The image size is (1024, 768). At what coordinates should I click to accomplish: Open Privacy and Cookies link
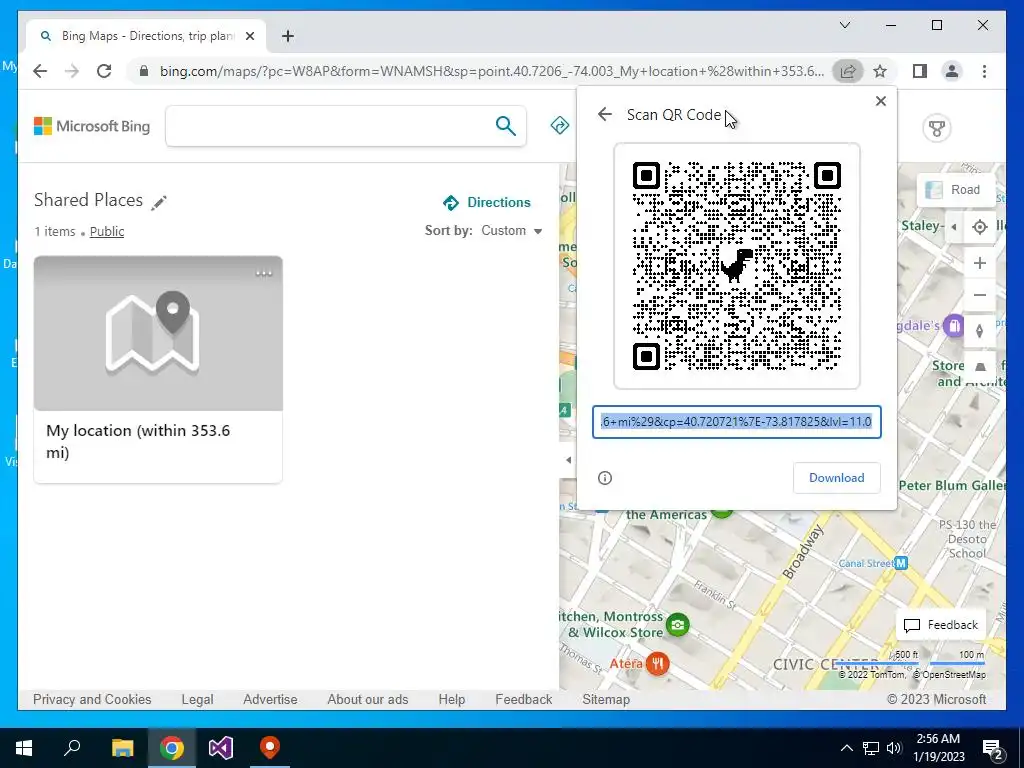(x=92, y=699)
